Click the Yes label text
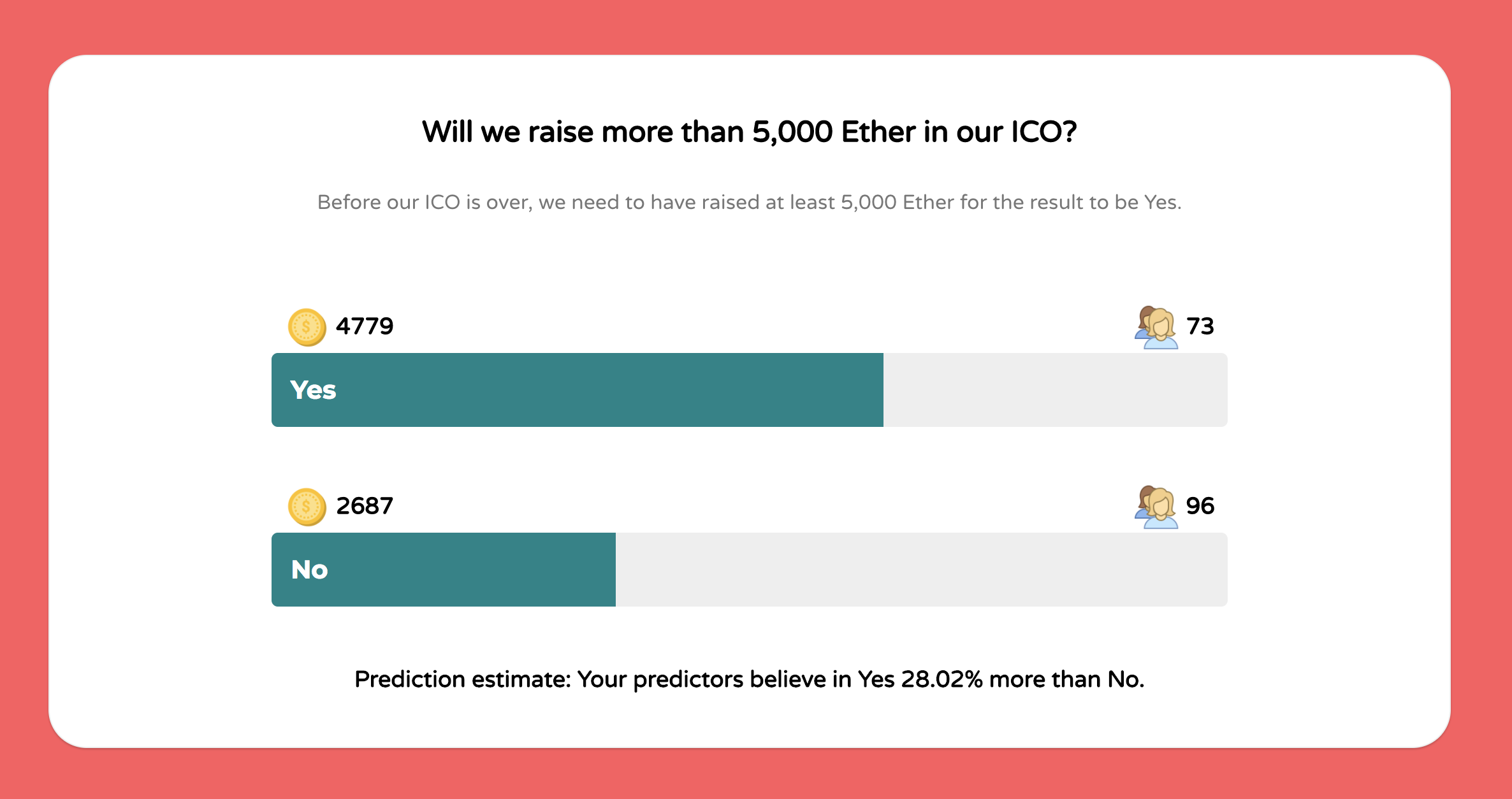1512x799 pixels. (312, 390)
